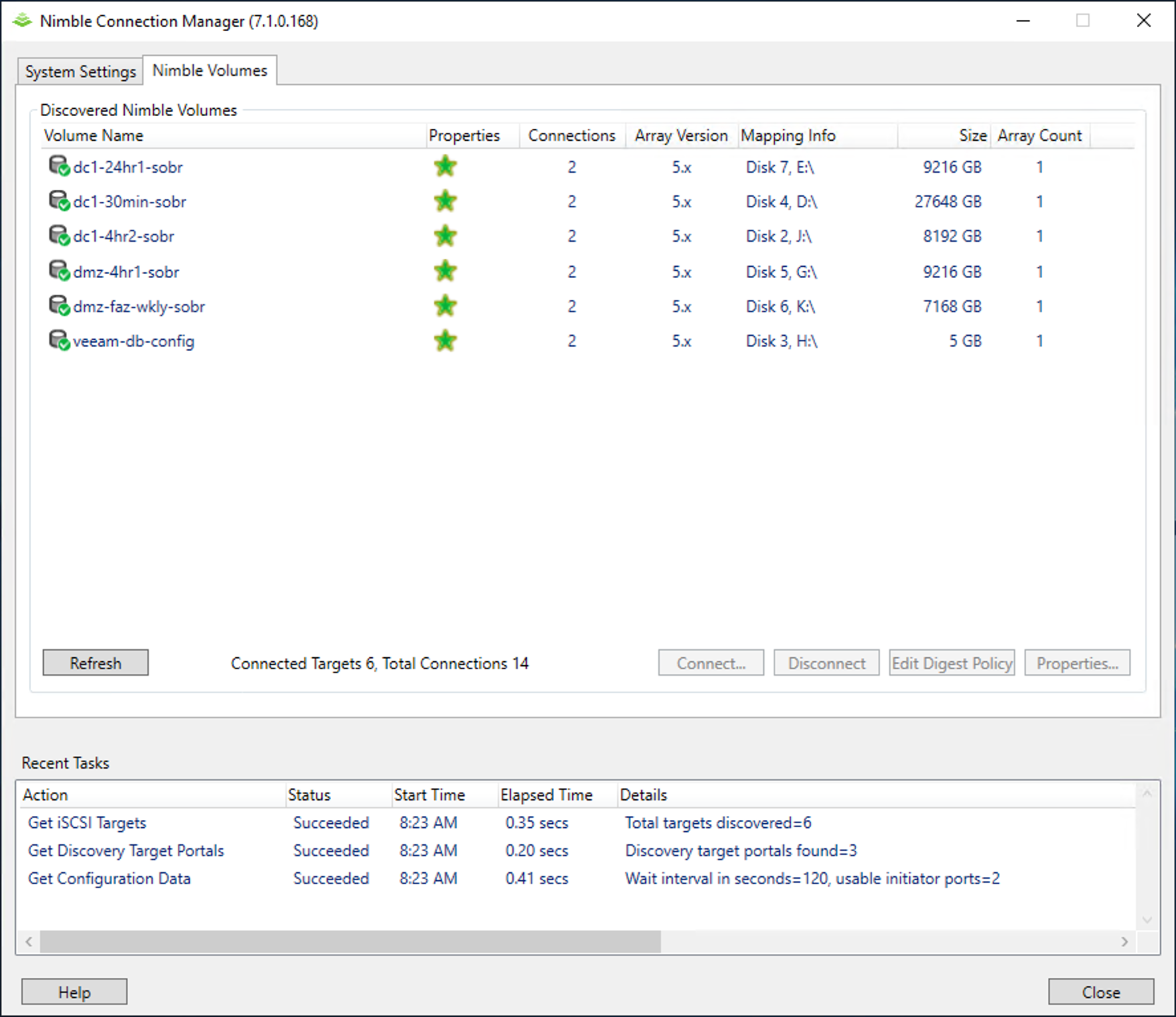The width and height of the screenshot is (1176, 1017).
Task: Click the scroll up arrow in Recent Tasks
Action: tap(1147, 793)
